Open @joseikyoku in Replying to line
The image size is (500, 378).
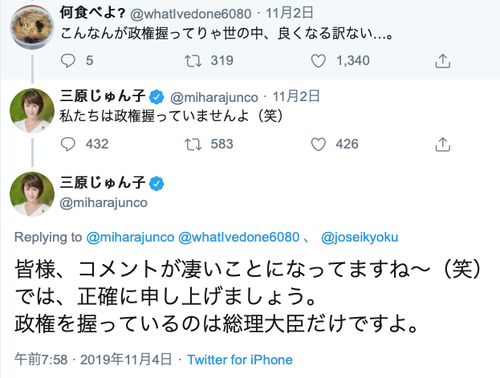click(x=359, y=237)
